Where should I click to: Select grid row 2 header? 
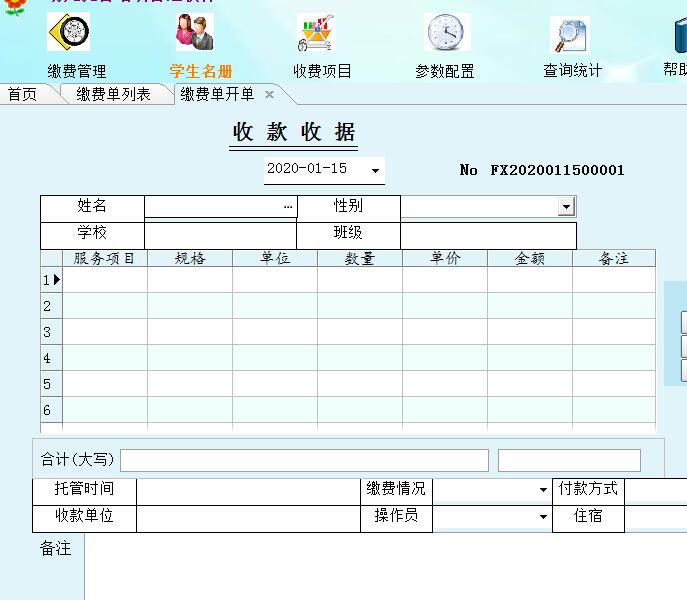(x=51, y=306)
